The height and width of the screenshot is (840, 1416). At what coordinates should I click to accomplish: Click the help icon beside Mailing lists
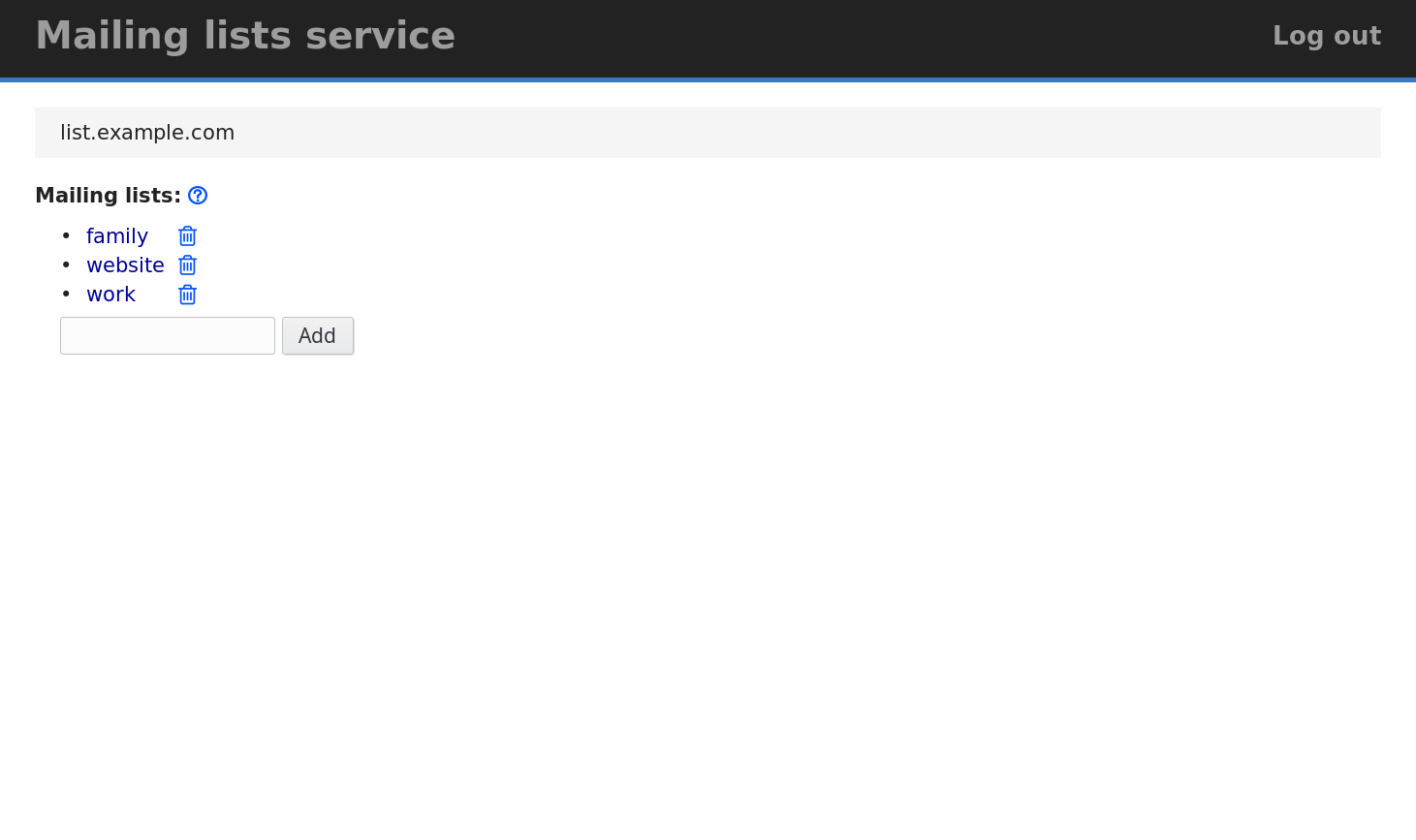tap(198, 196)
